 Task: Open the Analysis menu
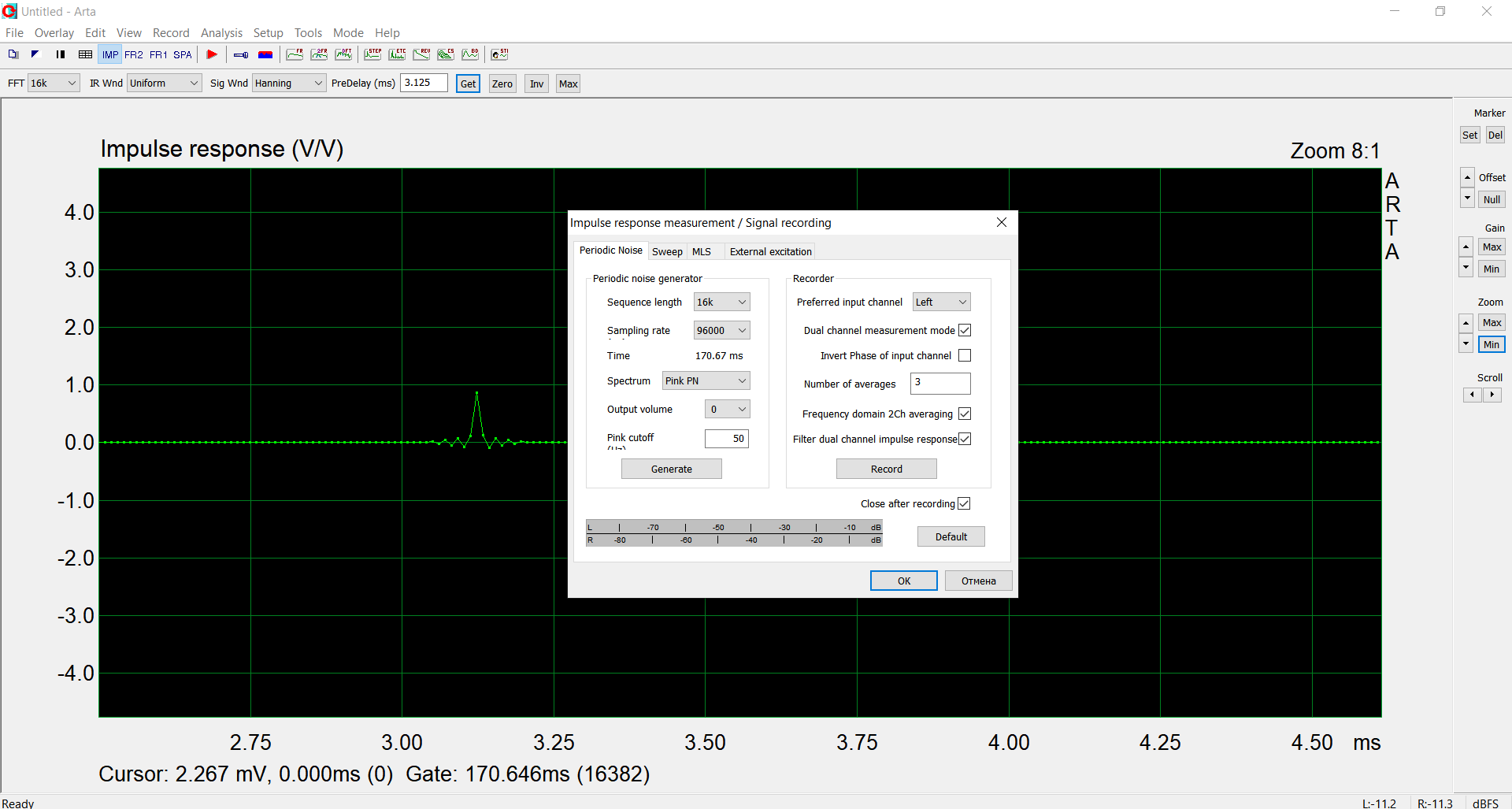coord(221,33)
